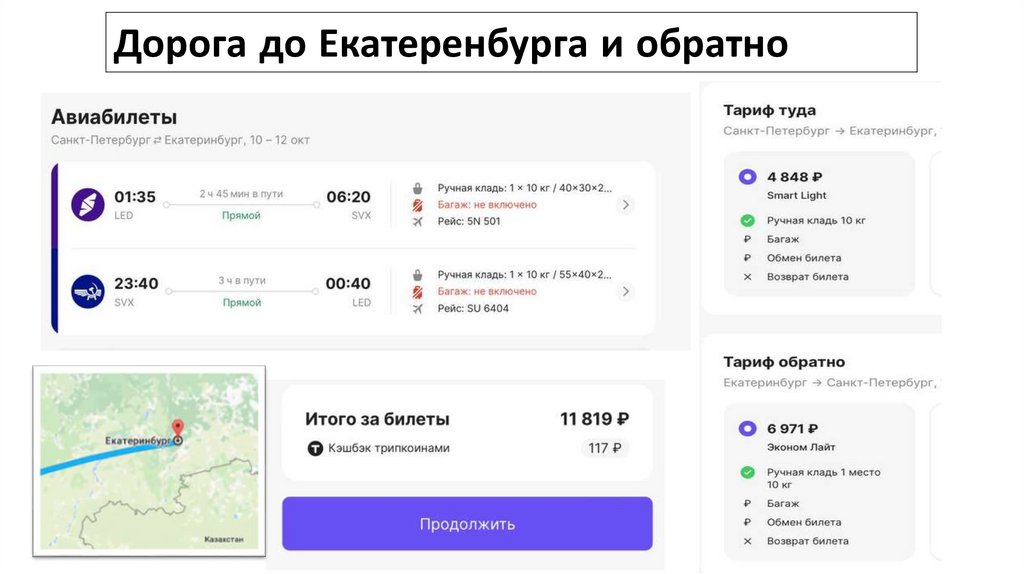Click the Тариф туда heading

769,110
